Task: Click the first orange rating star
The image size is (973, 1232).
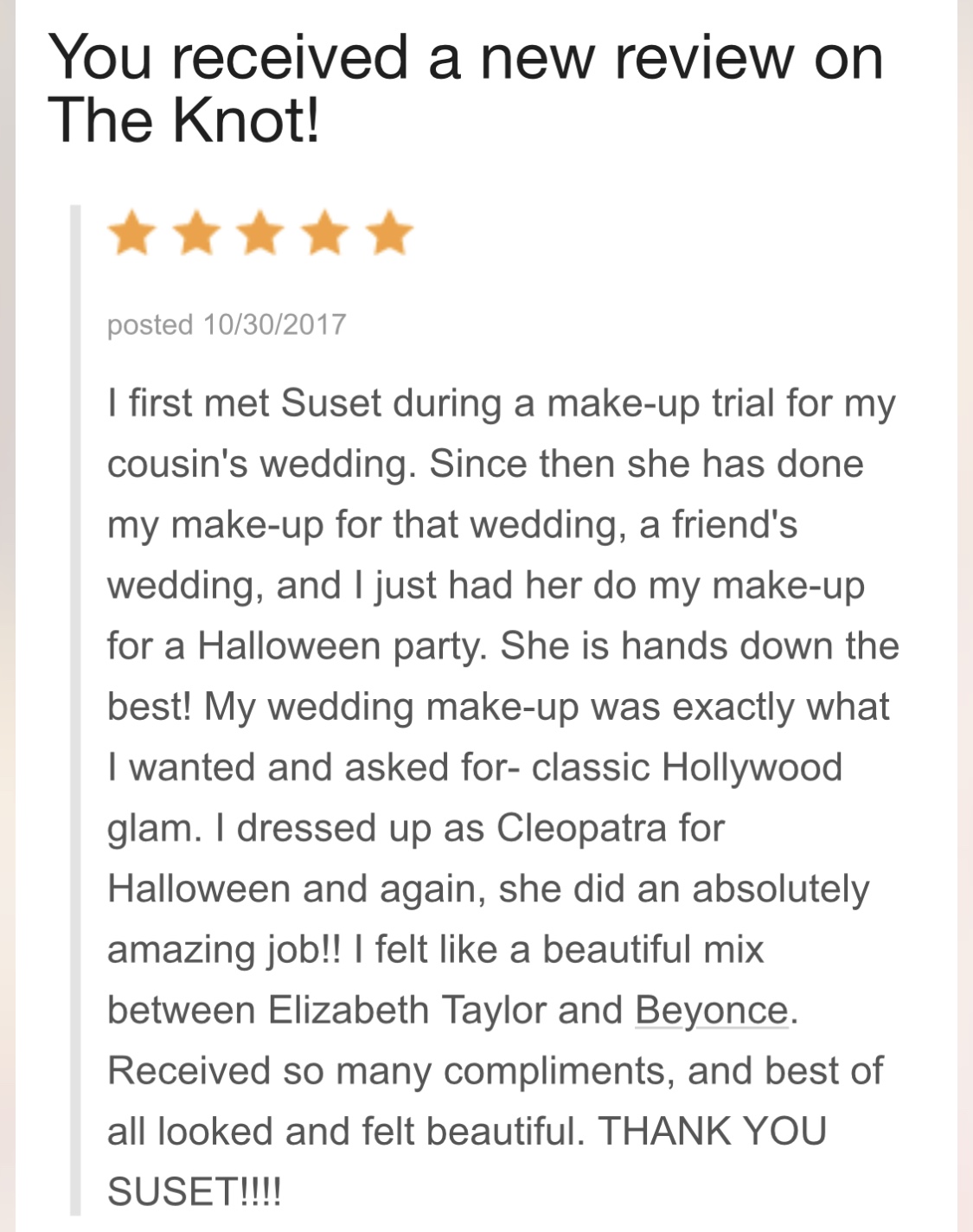Action: [x=132, y=234]
